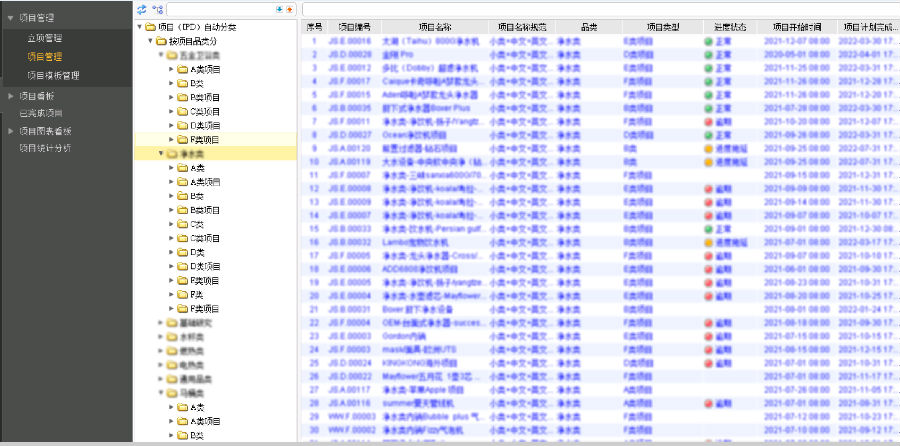The image size is (900, 446).
Task: Click the tree structure icon beside refresh
Action: tap(157, 9)
